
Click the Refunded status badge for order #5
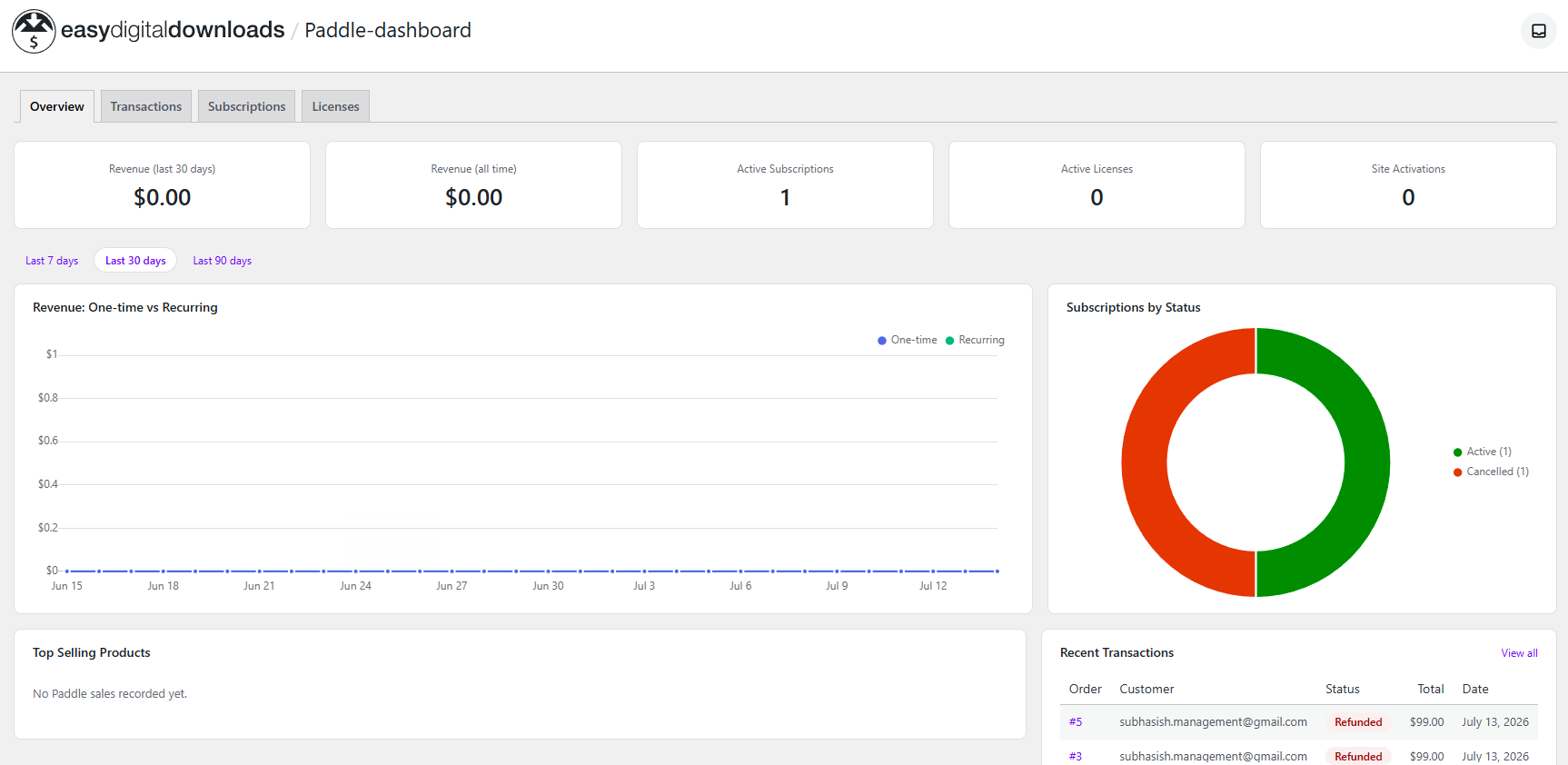click(x=1358, y=722)
